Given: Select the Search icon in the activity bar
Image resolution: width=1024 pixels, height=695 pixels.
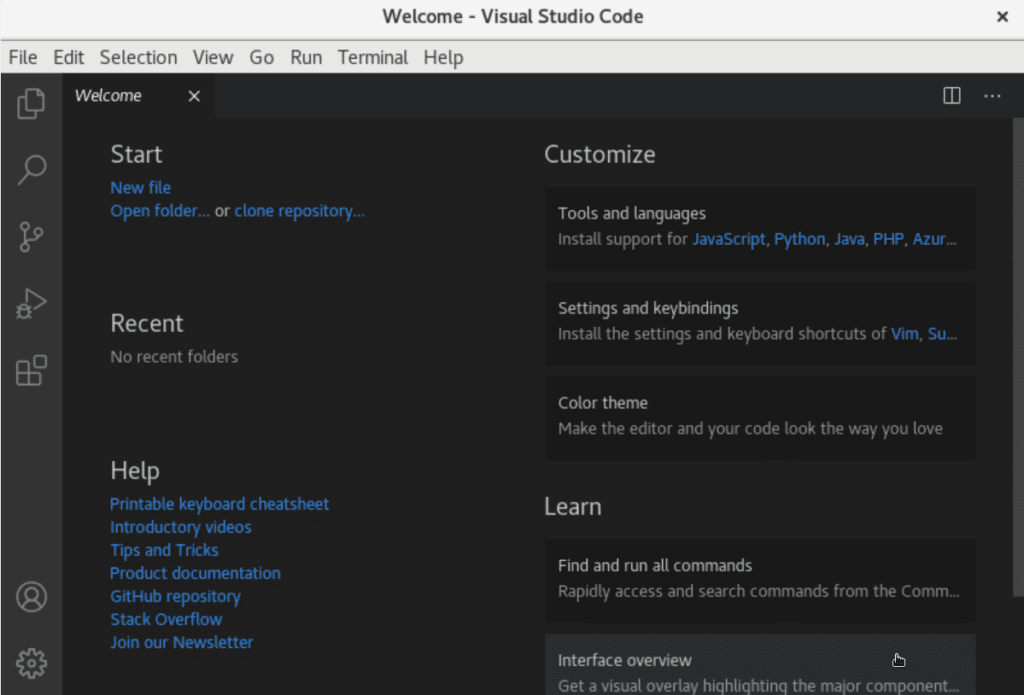Looking at the screenshot, I should click(x=31, y=170).
